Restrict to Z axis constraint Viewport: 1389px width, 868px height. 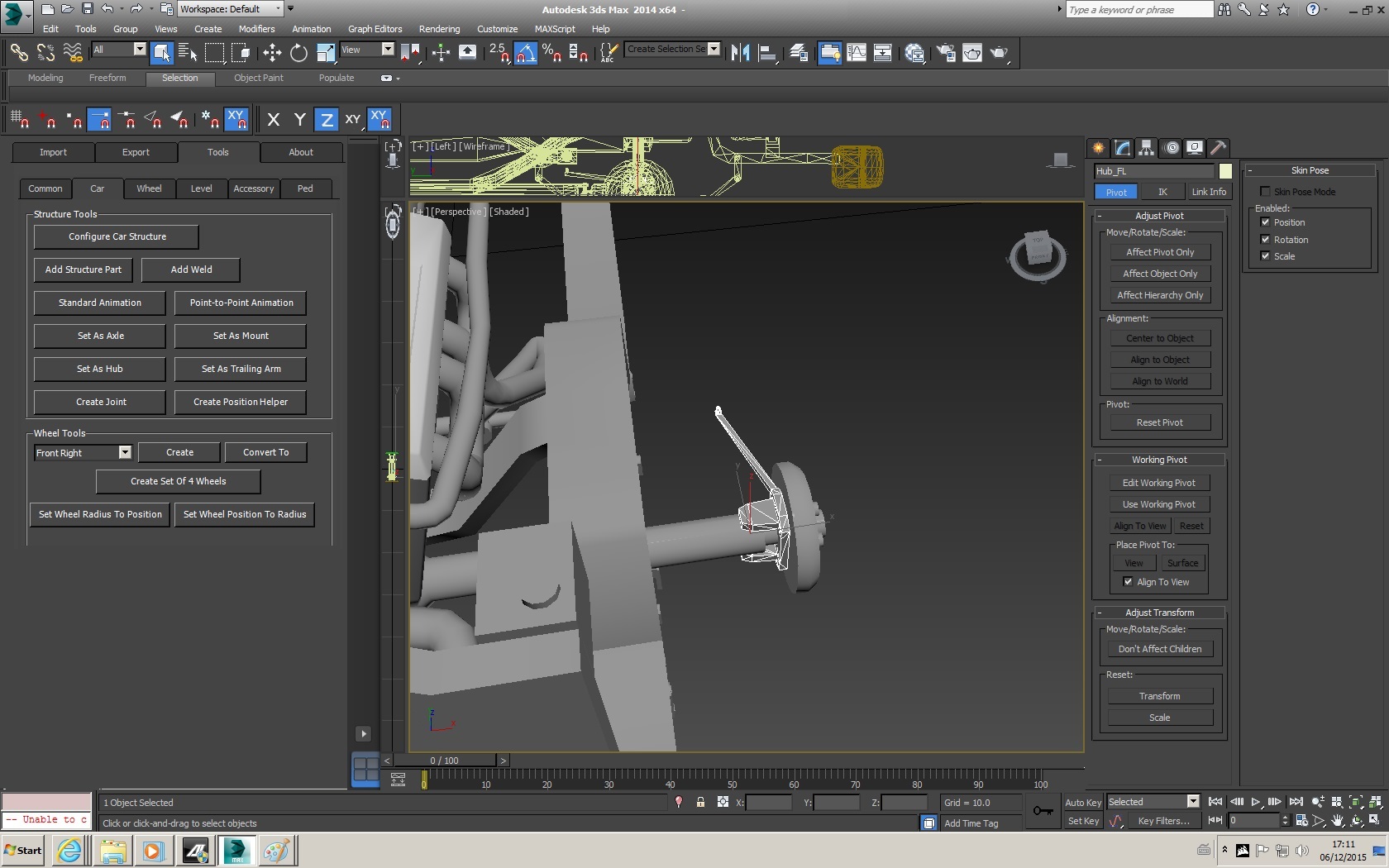click(327, 120)
